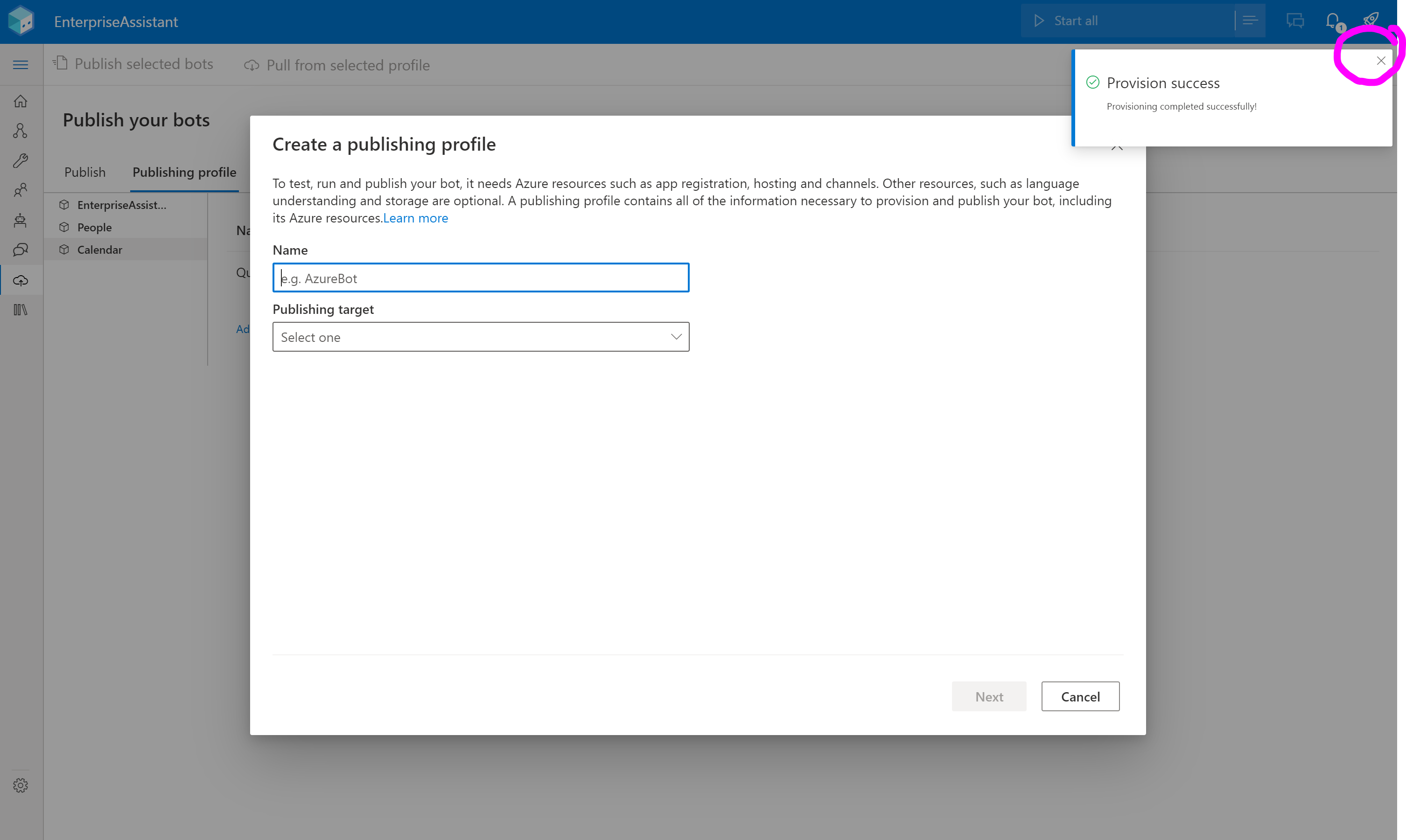The image size is (1406, 840).
Task: Select the People bot in list
Action: [x=94, y=227]
